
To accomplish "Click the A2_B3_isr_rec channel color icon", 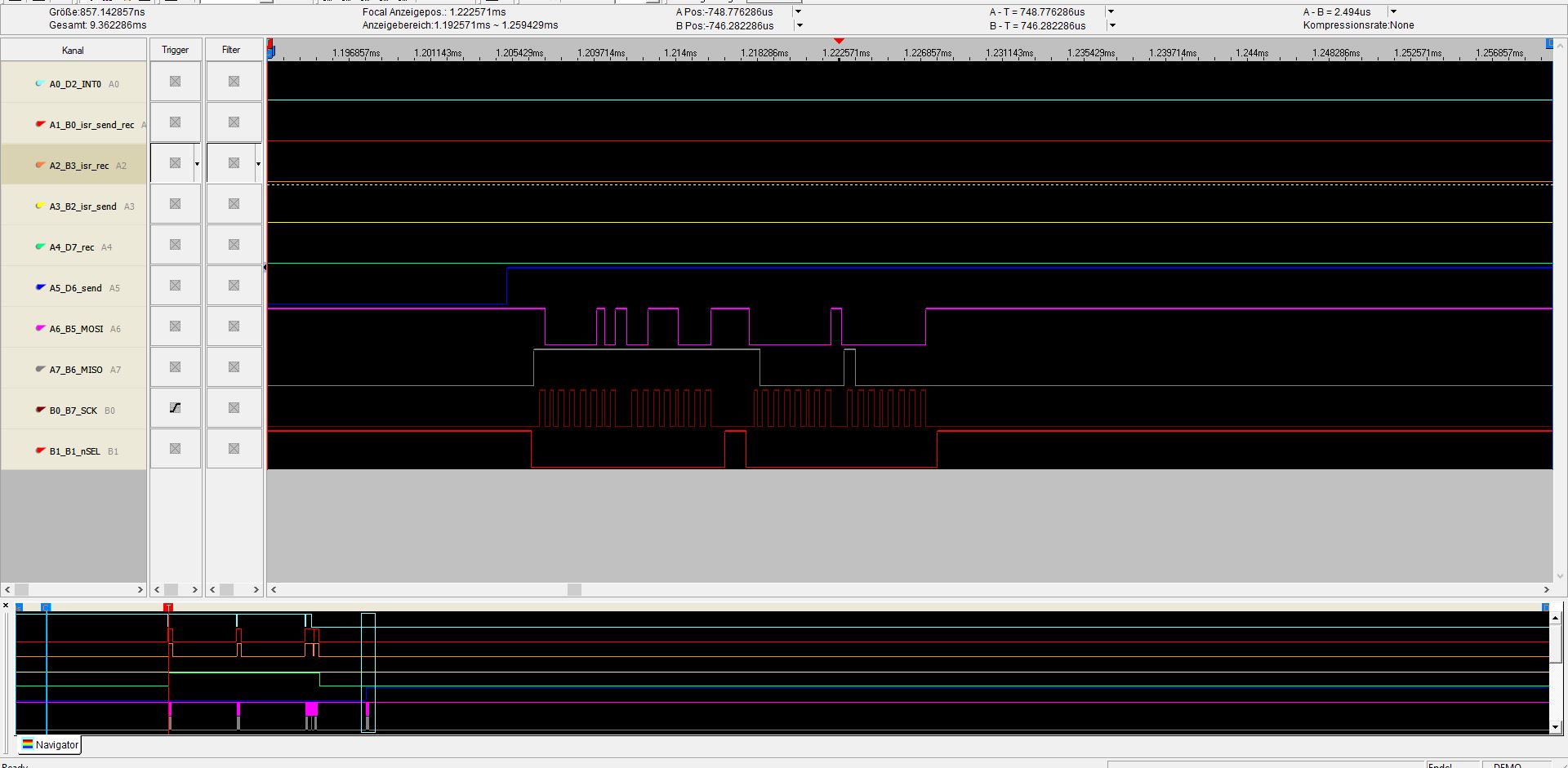I will [x=39, y=165].
